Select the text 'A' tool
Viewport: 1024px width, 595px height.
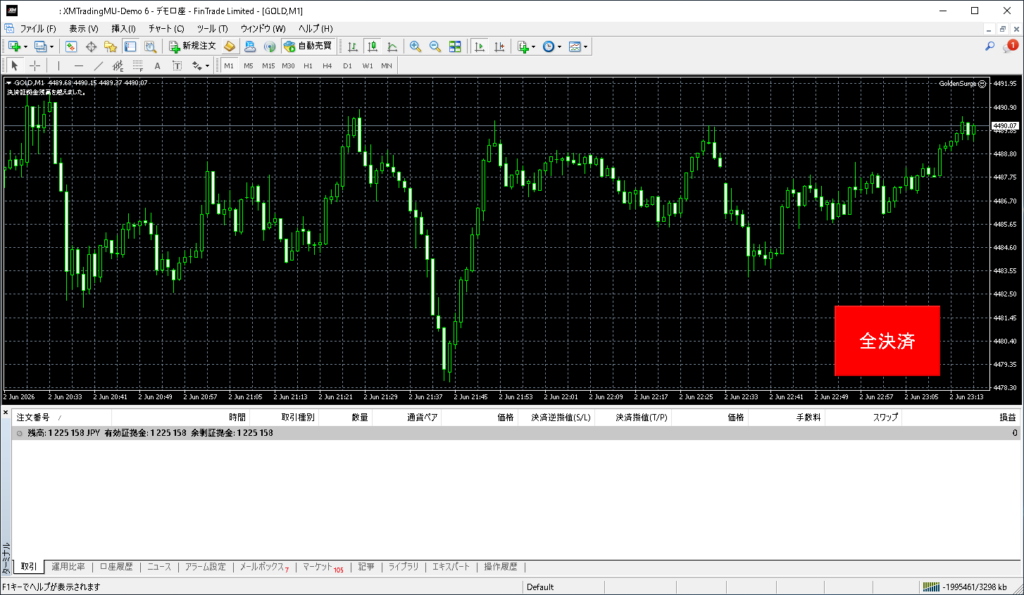pos(157,65)
